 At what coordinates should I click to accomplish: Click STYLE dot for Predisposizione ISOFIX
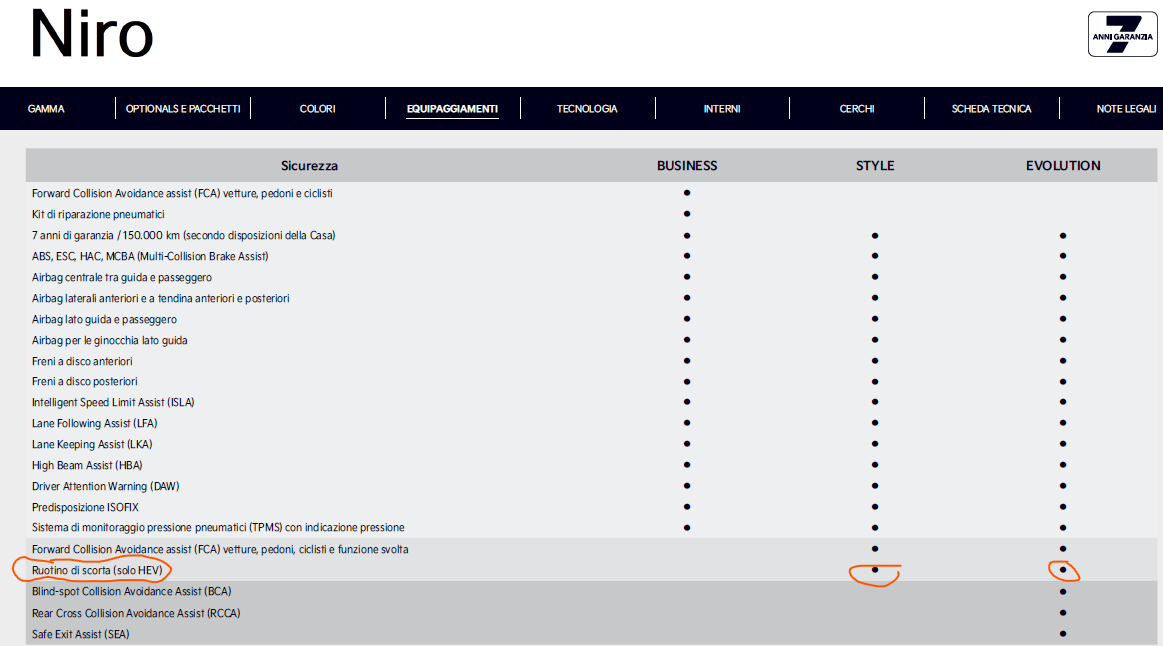[875, 507]
